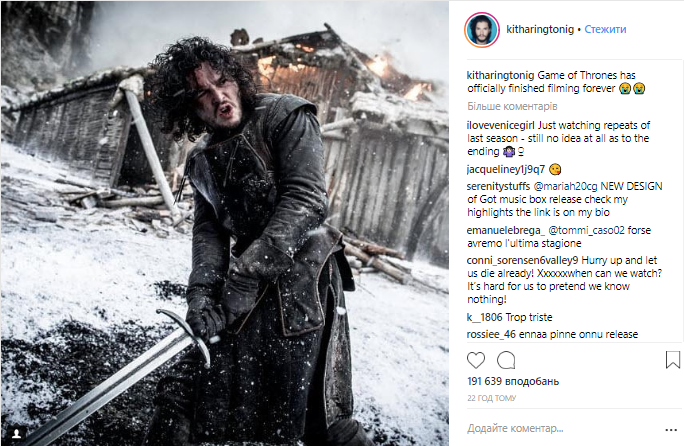This screenshot has width=684, height=446.
Task: Open kitharingtonig profile avatar
Action: (482, 30)
